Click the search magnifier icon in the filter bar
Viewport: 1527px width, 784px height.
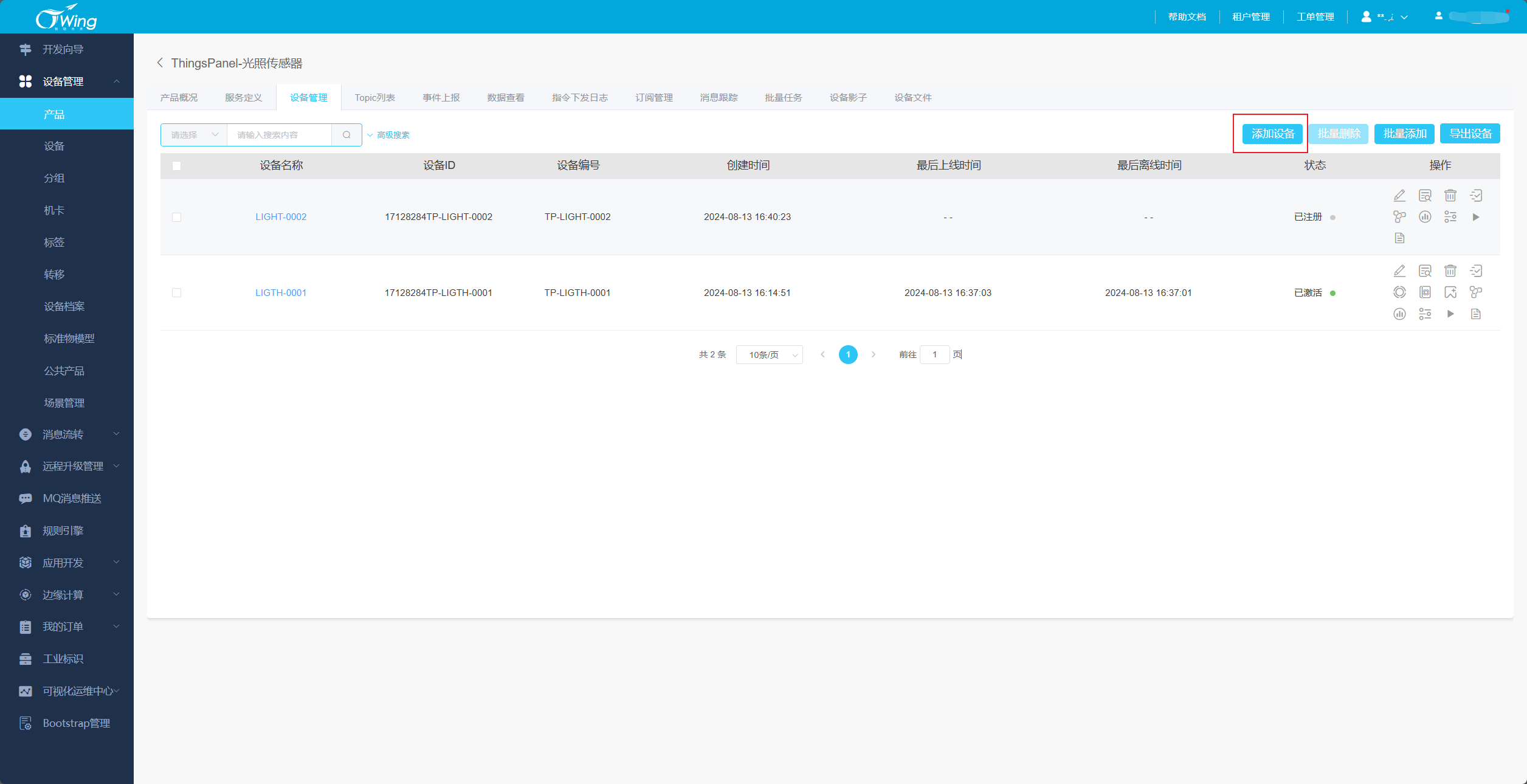coord(346,135)
